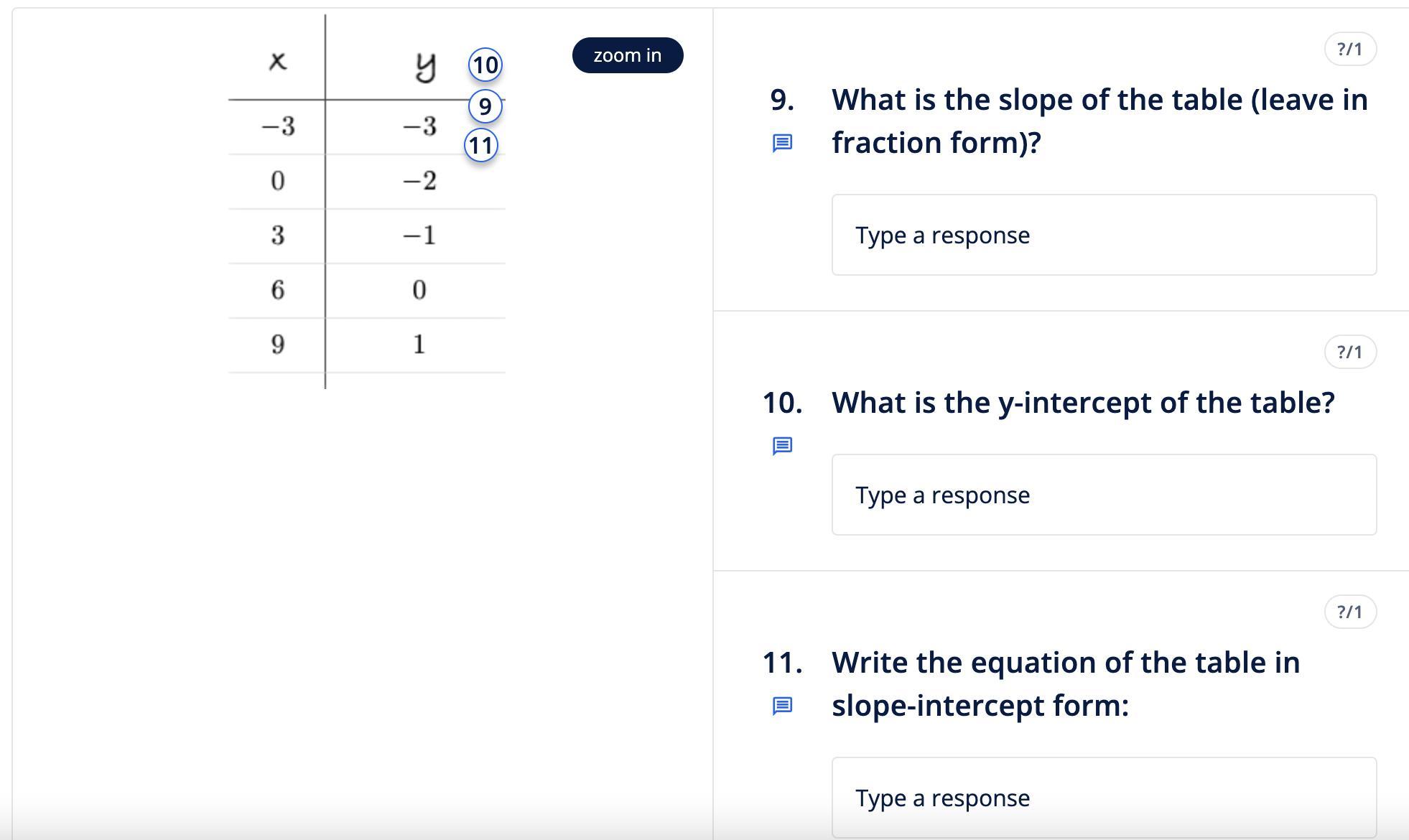Click the y-value -2 in the table
This screenshot has height=840, width=1409.
tap(419, 181)
